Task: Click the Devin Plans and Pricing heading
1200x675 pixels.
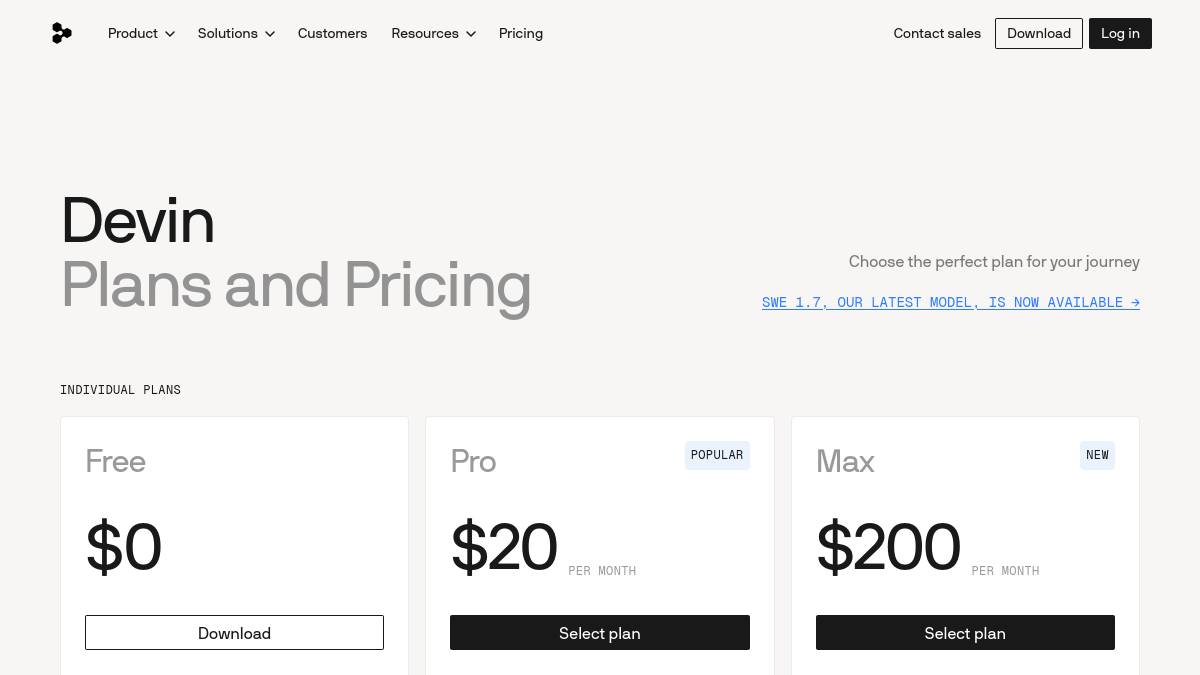Action: pyautogui.click(x=296, y=253)
